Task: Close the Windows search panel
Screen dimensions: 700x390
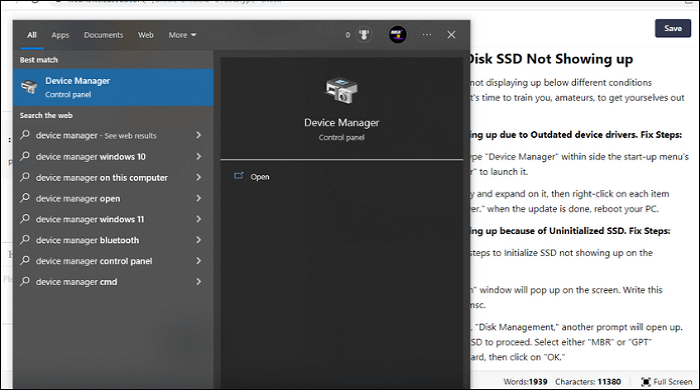Action: tap(451, 35)
